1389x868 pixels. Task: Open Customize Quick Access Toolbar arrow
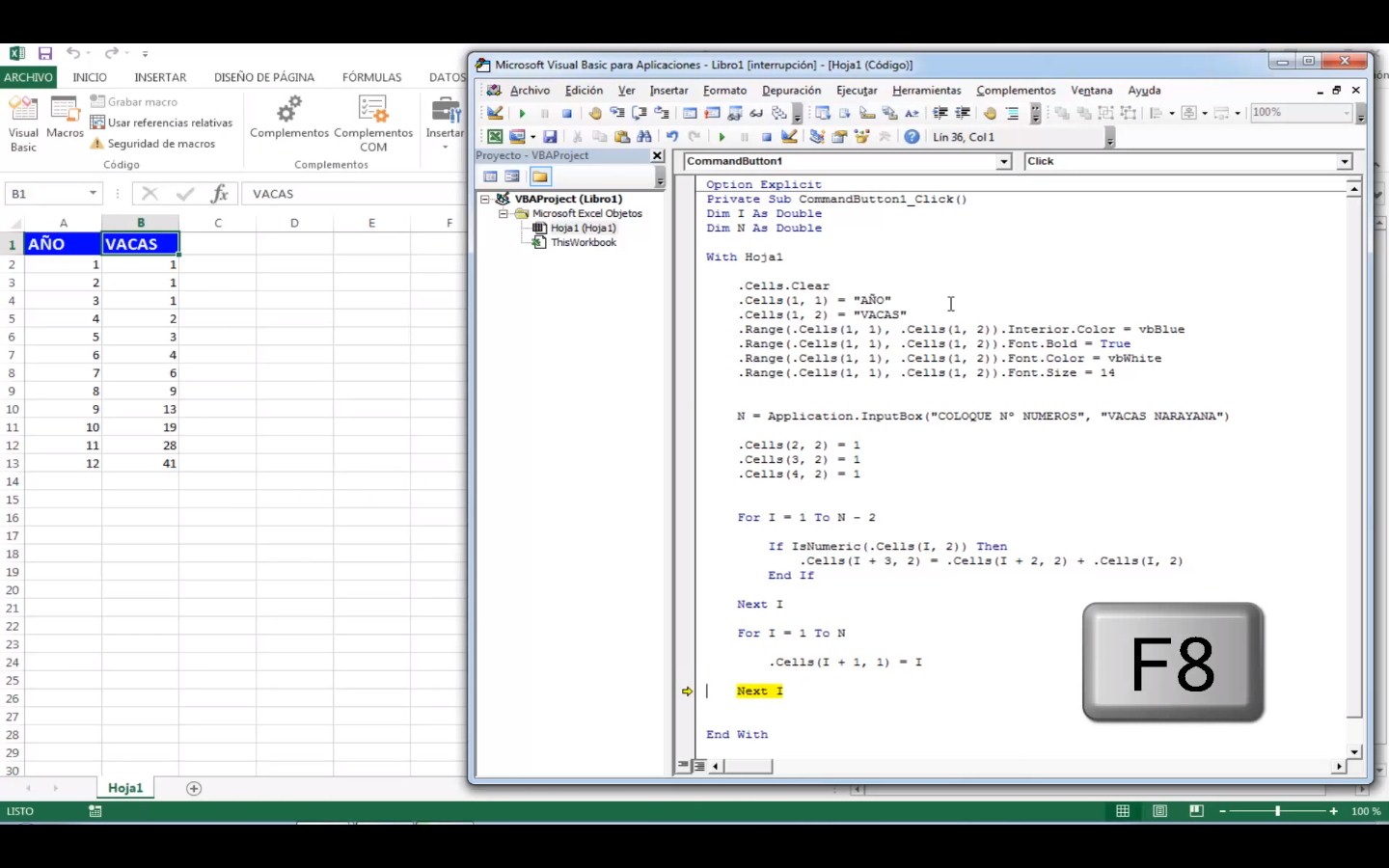[145, 54]
